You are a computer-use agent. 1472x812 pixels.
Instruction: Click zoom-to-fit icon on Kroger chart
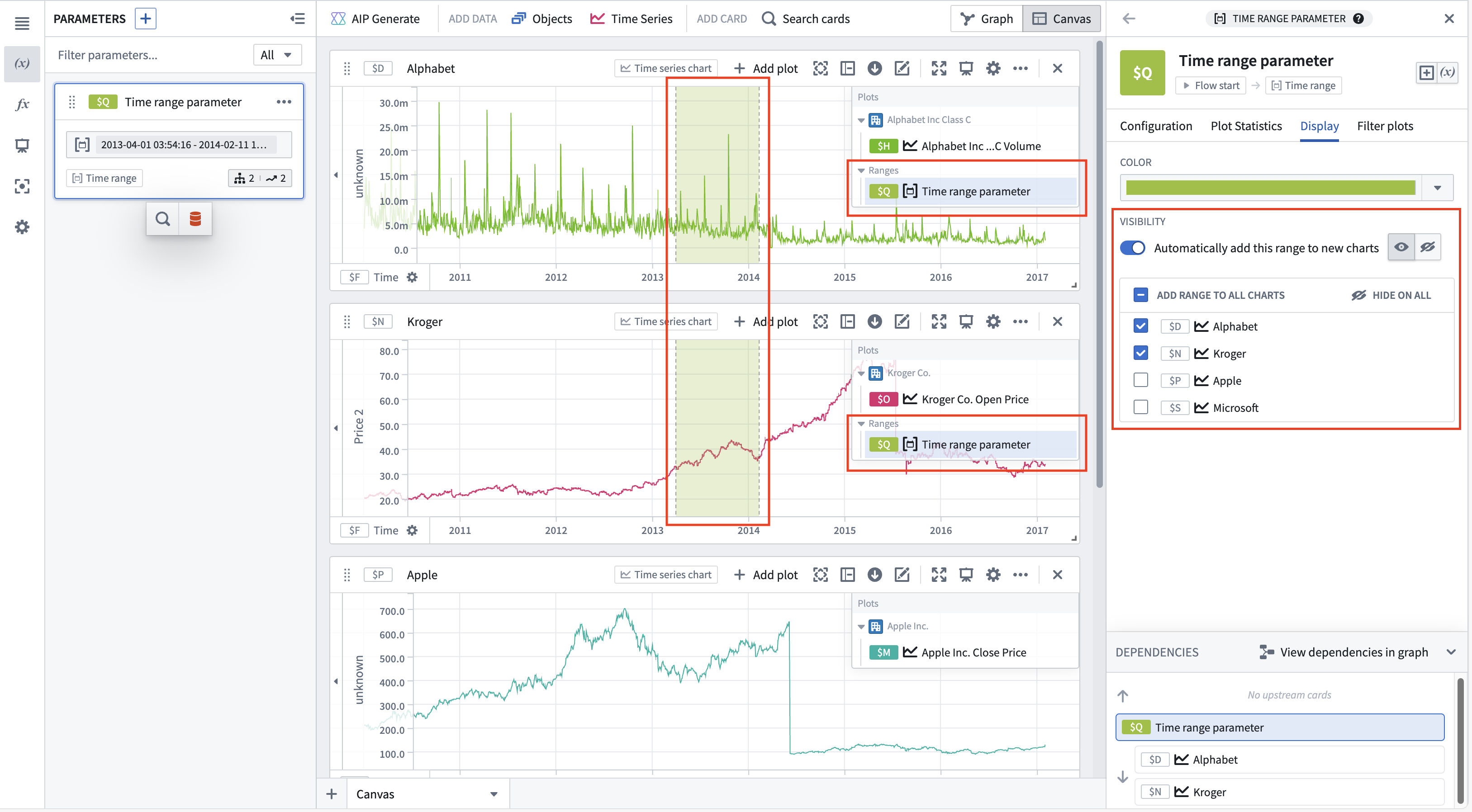coord(821,321)
